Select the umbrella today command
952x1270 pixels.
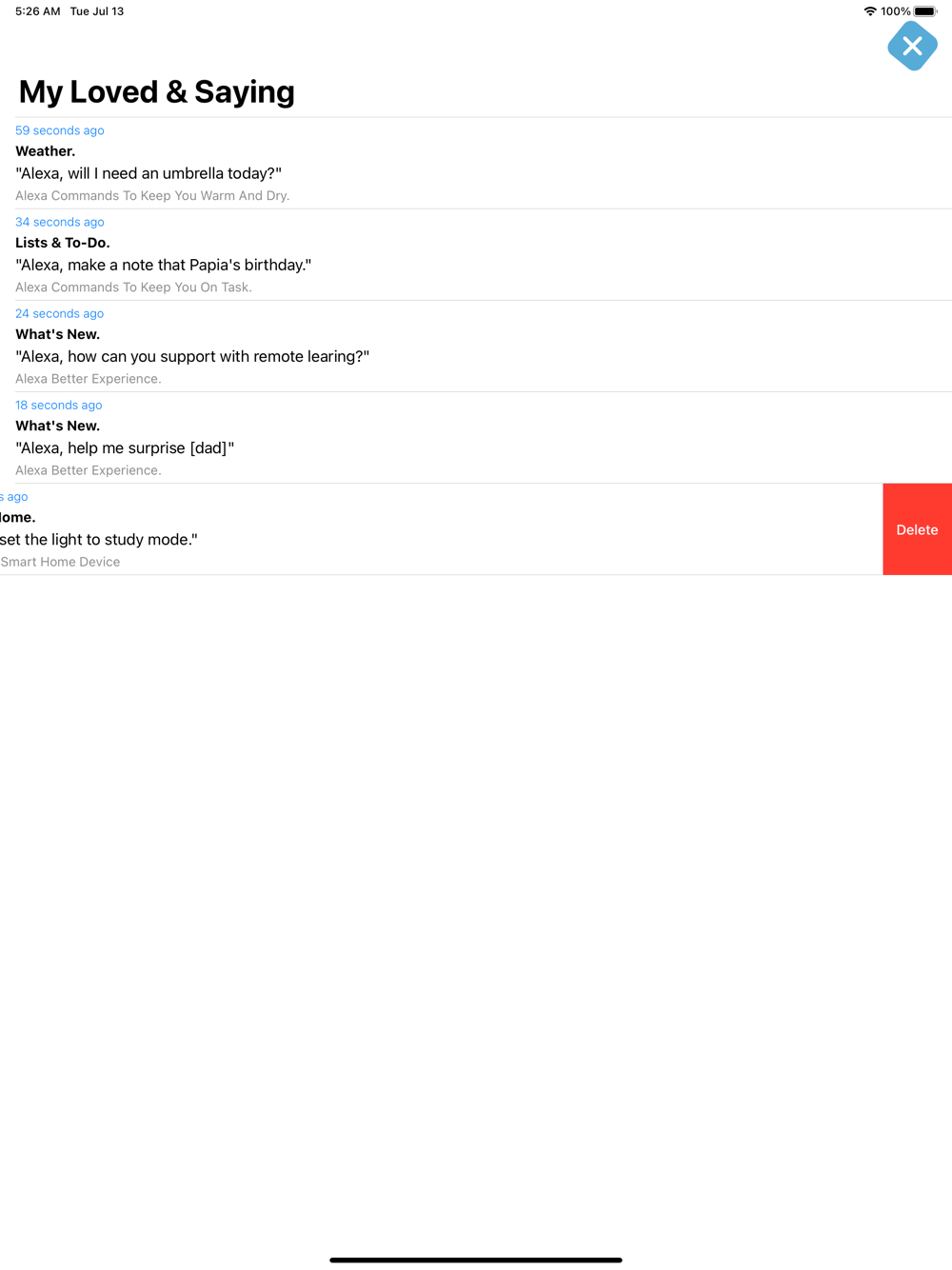149,173
